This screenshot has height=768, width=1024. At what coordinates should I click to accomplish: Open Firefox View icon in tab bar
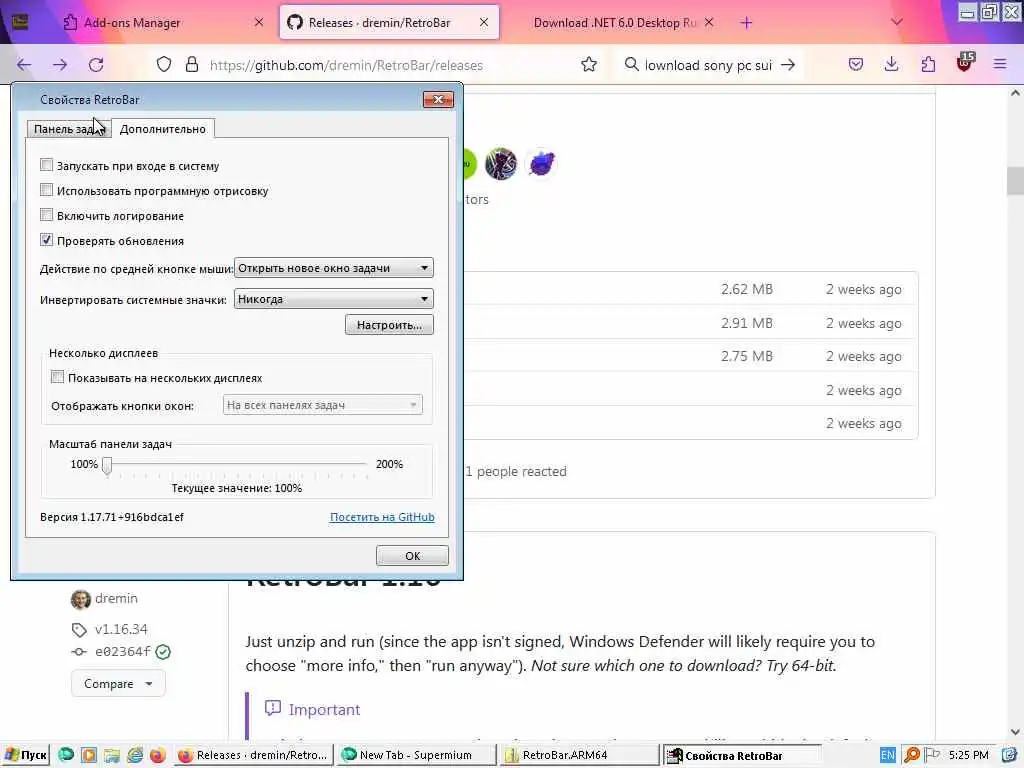(20, 22)
